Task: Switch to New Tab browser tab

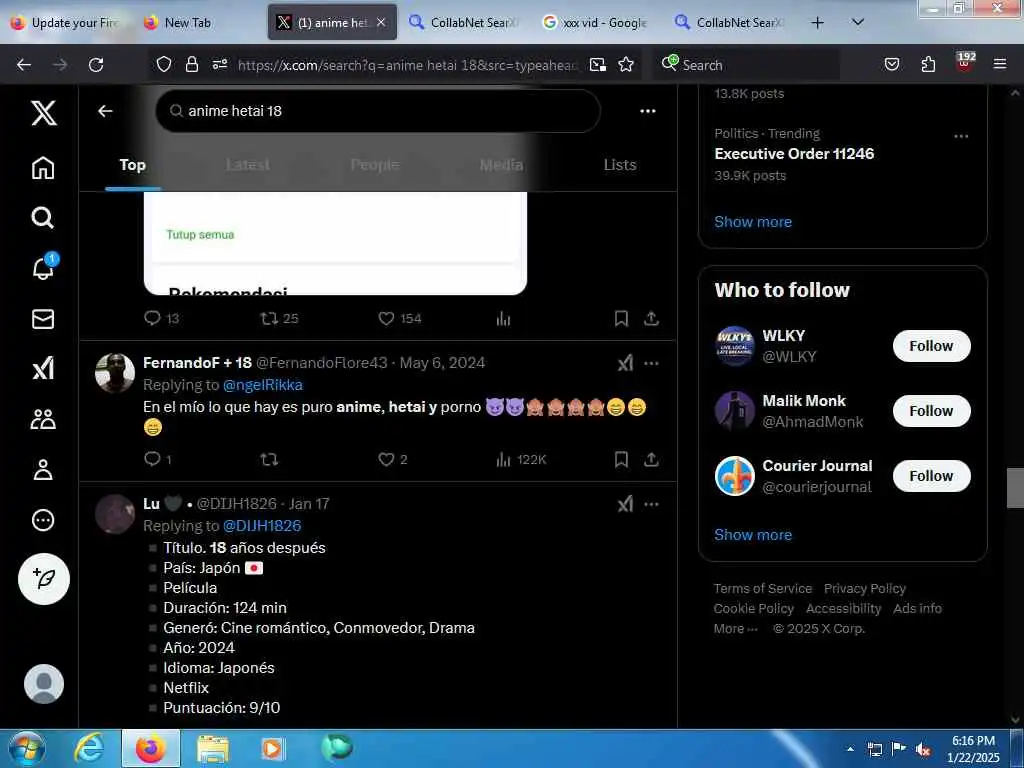Action: pyautogui.click(x=187, y=22)
